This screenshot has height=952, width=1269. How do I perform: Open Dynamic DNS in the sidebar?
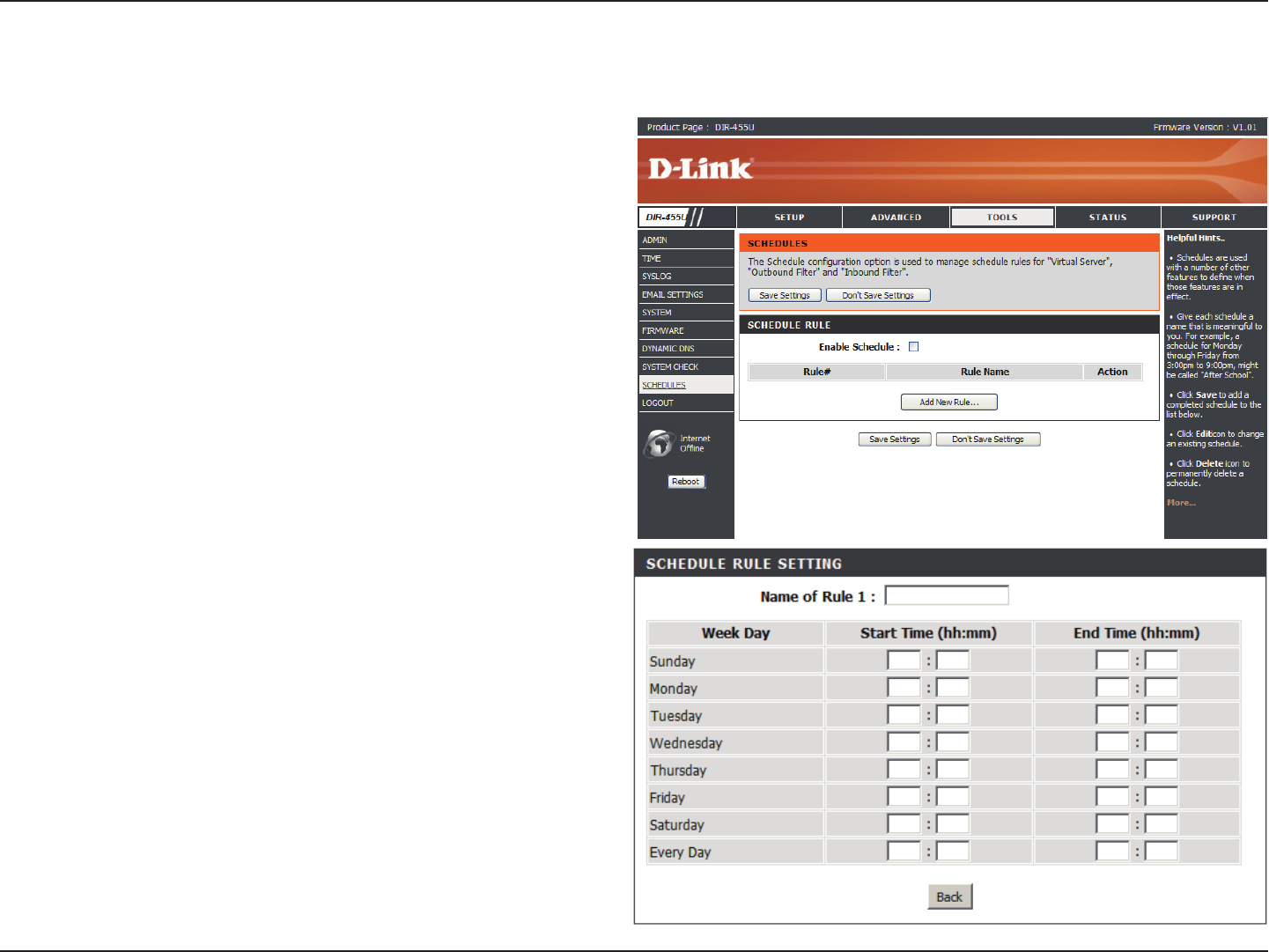[686, 349]
